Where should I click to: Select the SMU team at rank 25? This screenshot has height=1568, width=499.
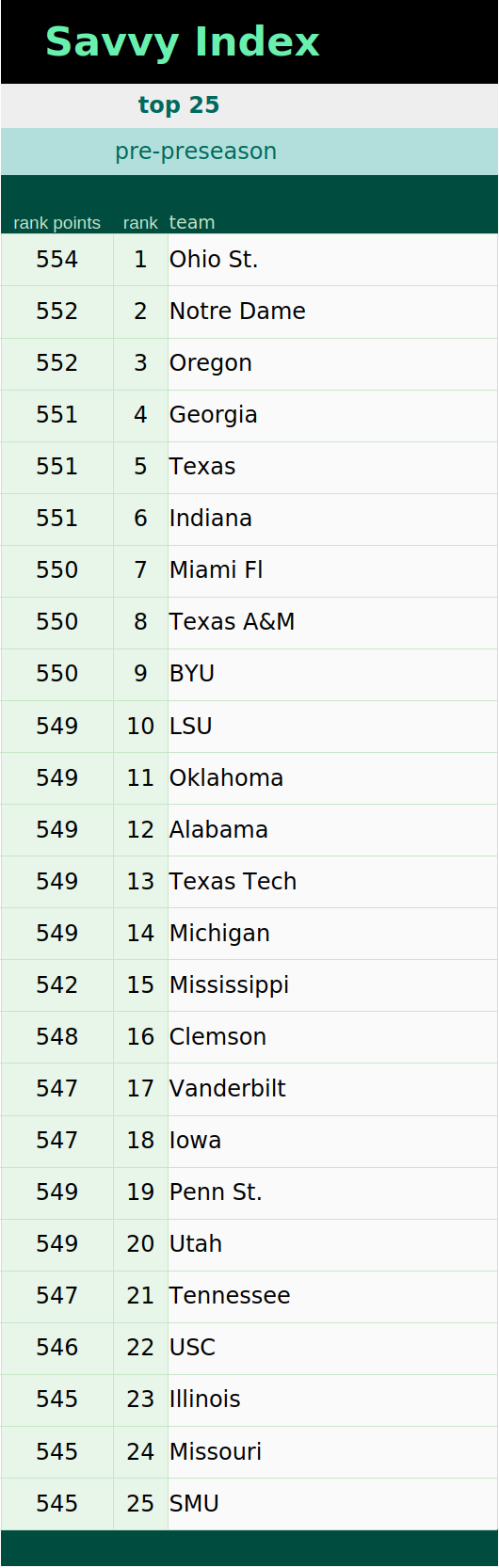coord(194,1504)
